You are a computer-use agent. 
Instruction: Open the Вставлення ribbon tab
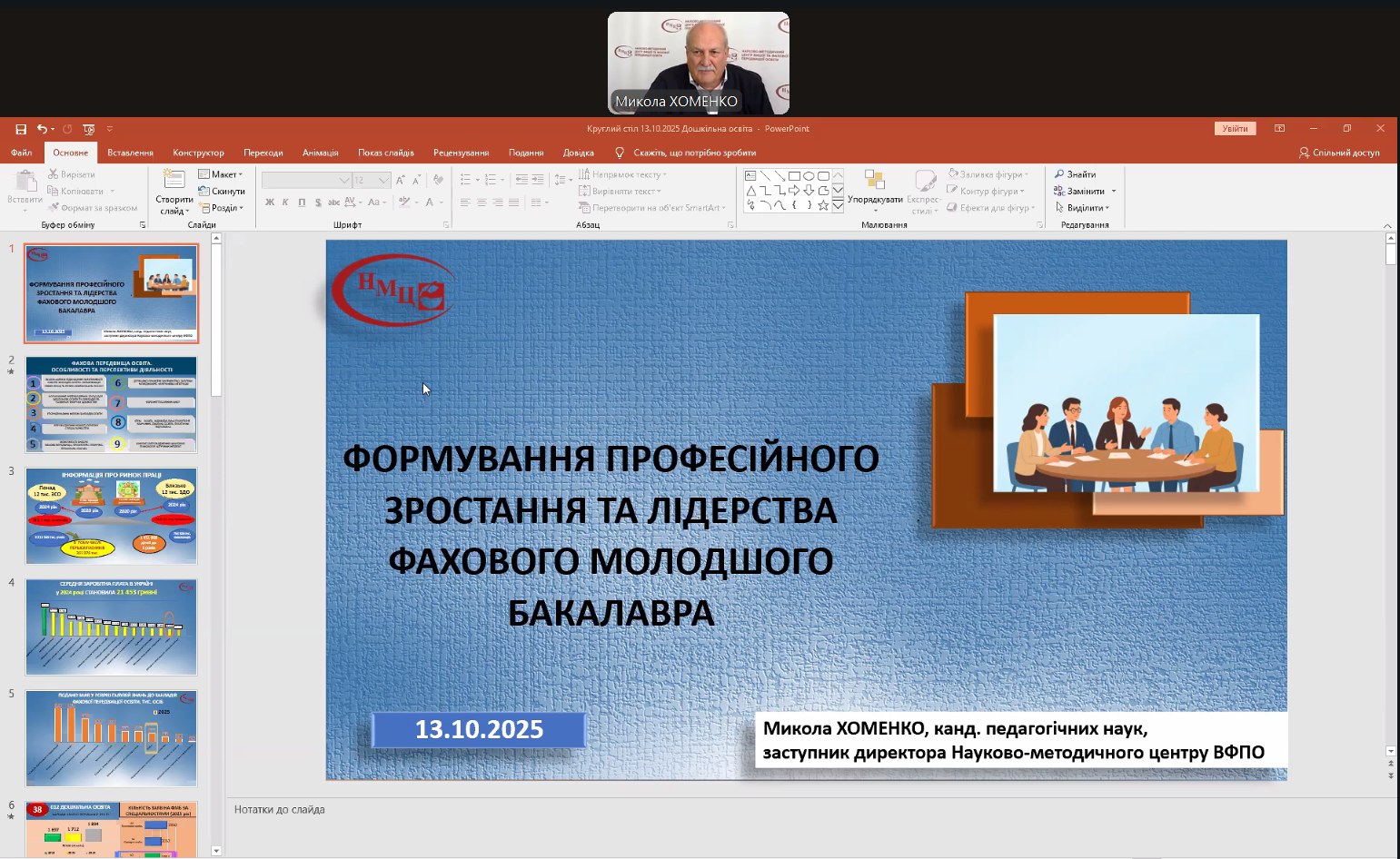130,153
